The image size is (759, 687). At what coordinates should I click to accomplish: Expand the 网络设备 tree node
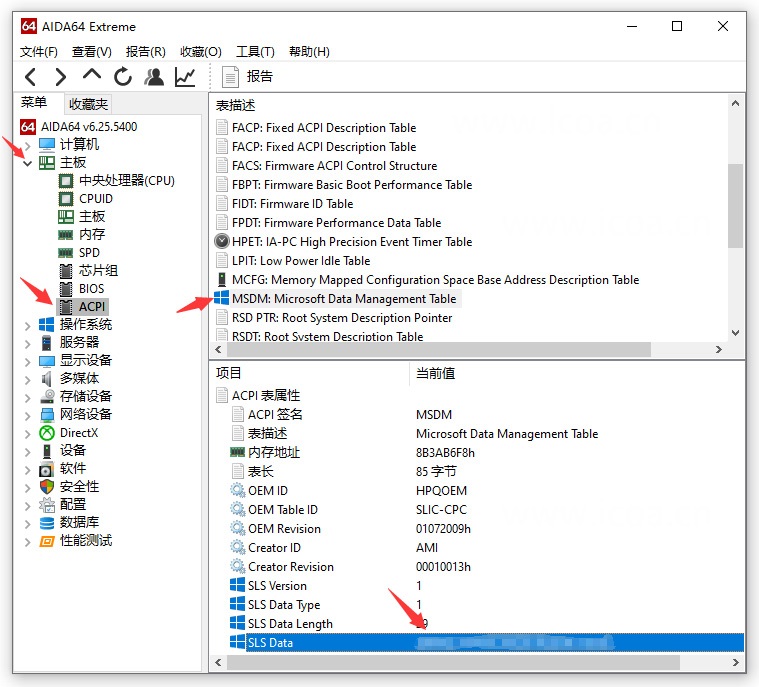pyautogui.click(x=28, y=415)
